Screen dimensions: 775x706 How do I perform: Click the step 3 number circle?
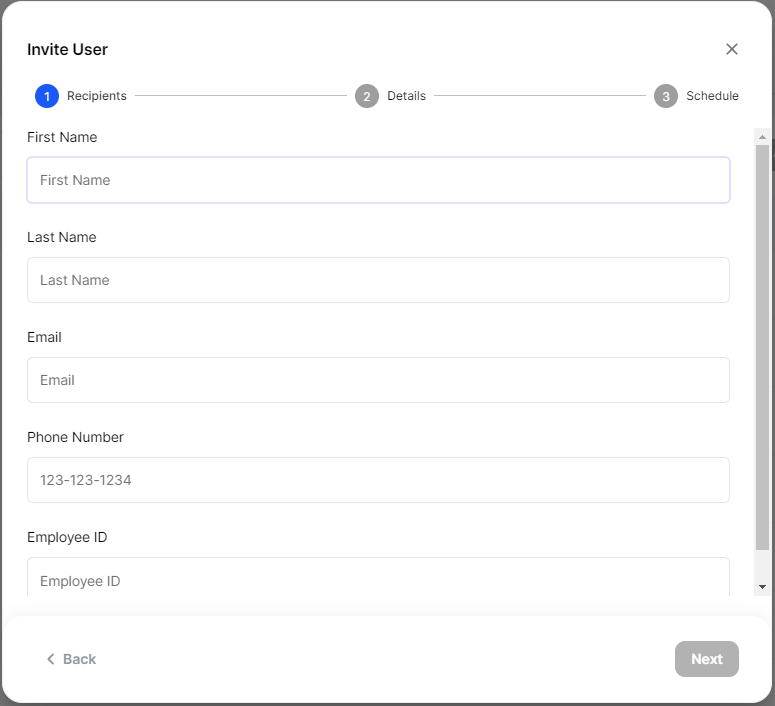pyautogui.click(x=665, y=96)
